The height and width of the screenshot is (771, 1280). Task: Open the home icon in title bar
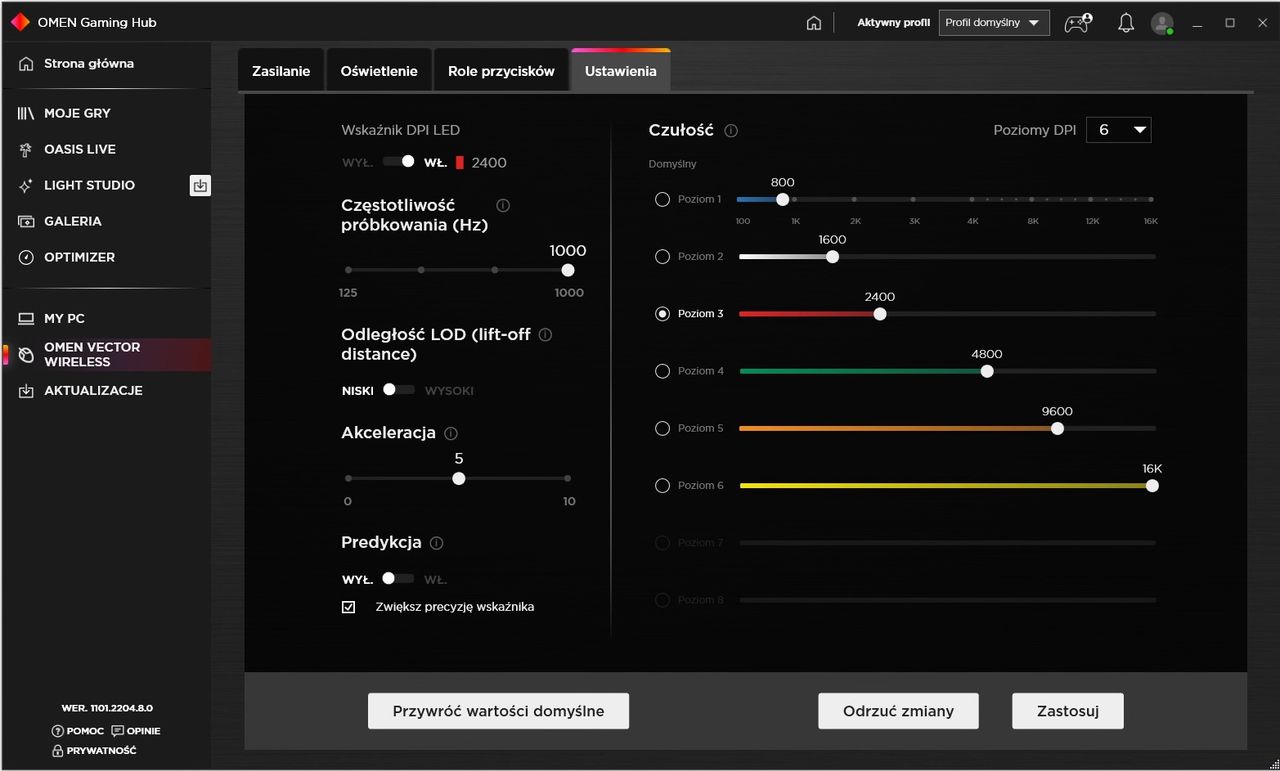coord(814,23)
